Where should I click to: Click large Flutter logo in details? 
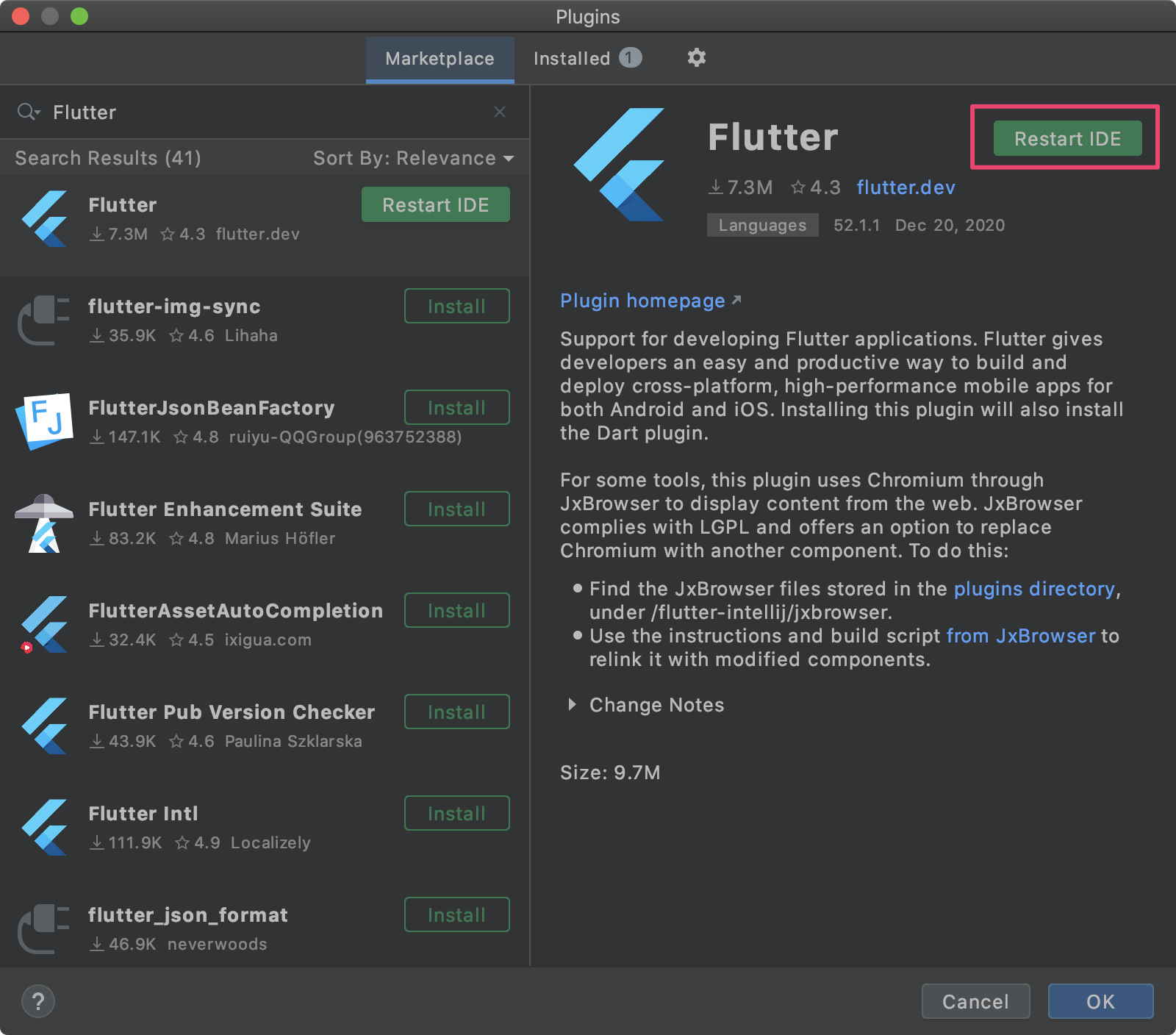(x=619, y=164)
